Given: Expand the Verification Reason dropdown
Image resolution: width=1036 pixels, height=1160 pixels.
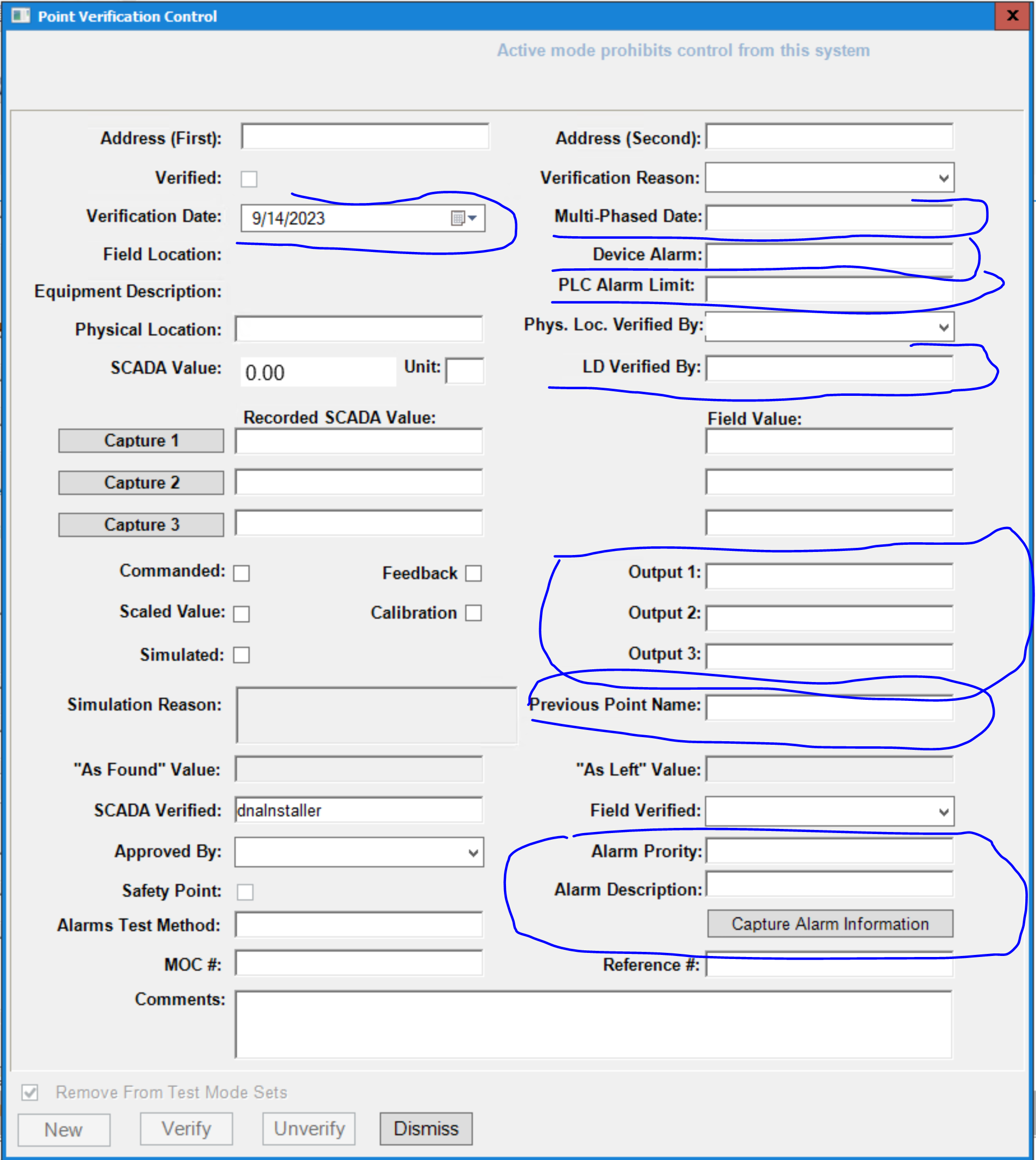Looking at the screenshot, I should pyautogui.click(x=943, y=178).
